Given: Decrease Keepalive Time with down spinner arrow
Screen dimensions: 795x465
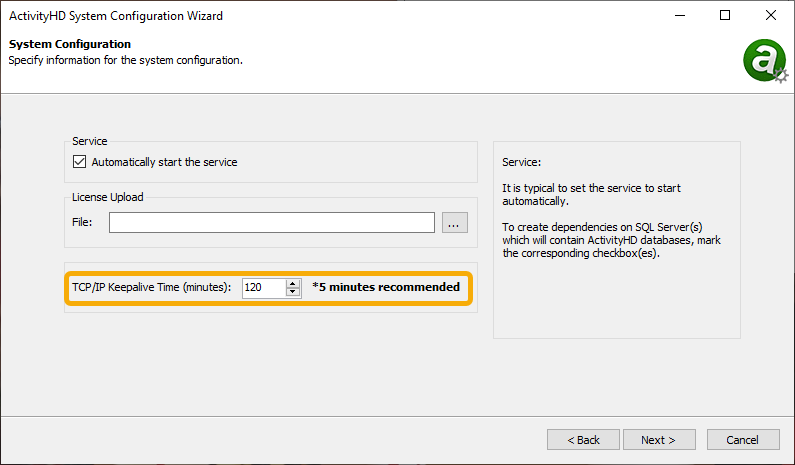Looking at the screenshot, I should (293, 292).
